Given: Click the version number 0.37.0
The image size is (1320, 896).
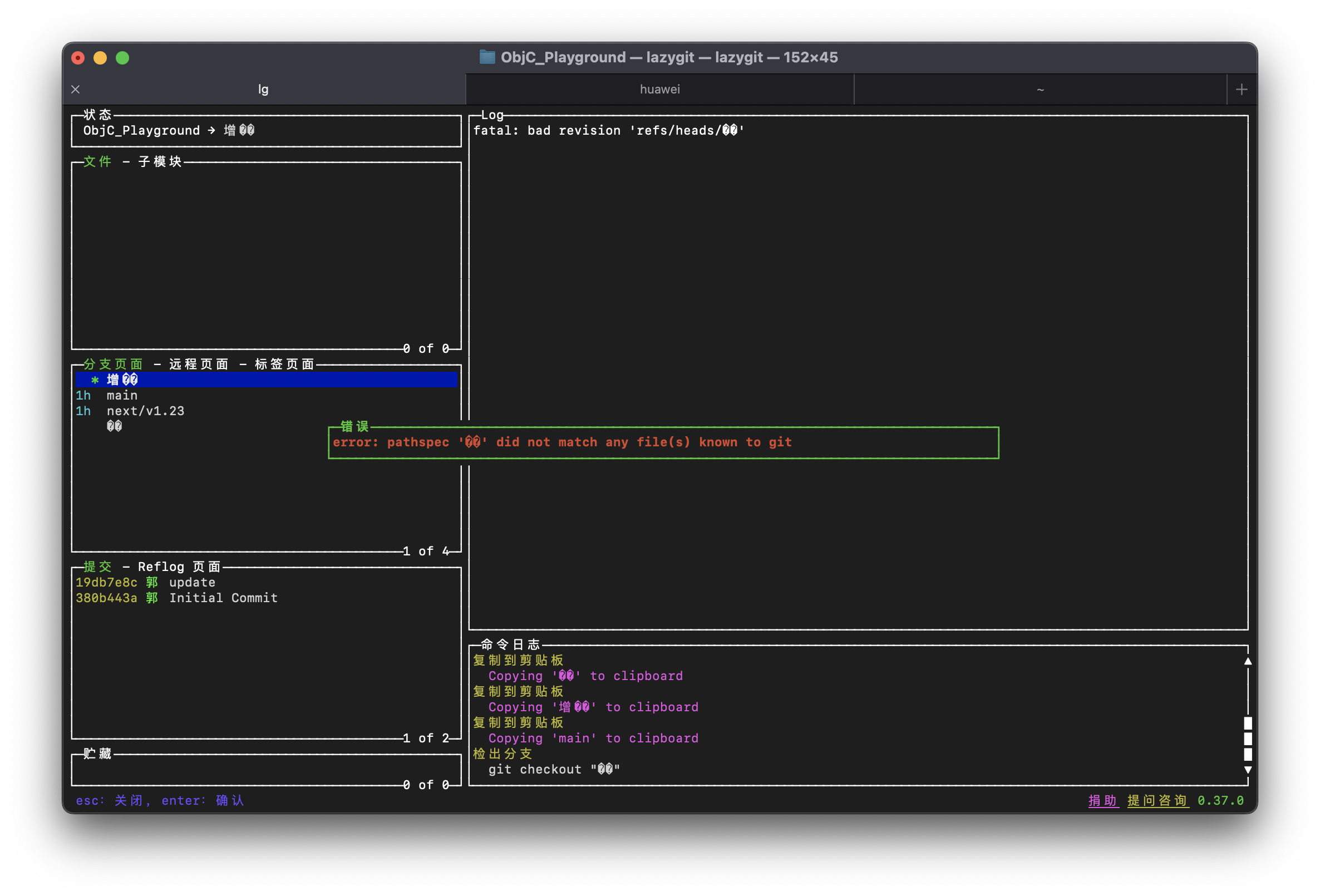Looking at the screenshot, I should 1220,800.
